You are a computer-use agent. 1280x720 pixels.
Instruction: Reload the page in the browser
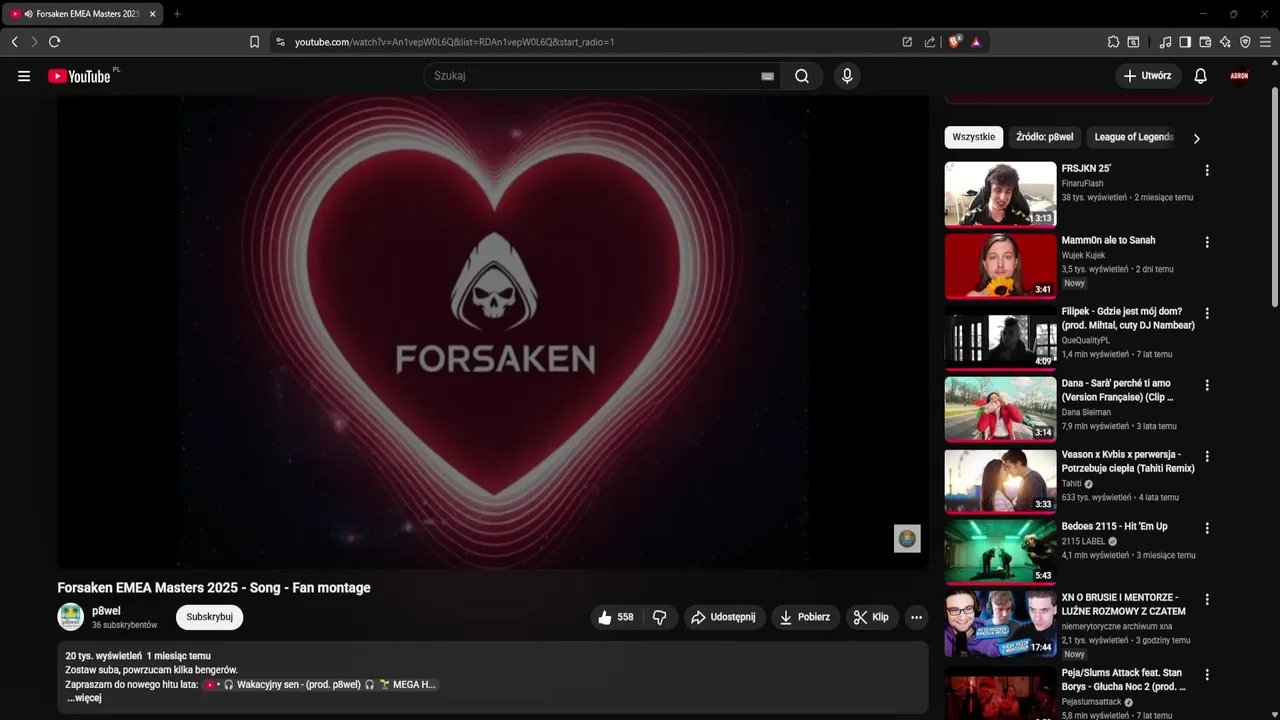[x=54, y=42]
